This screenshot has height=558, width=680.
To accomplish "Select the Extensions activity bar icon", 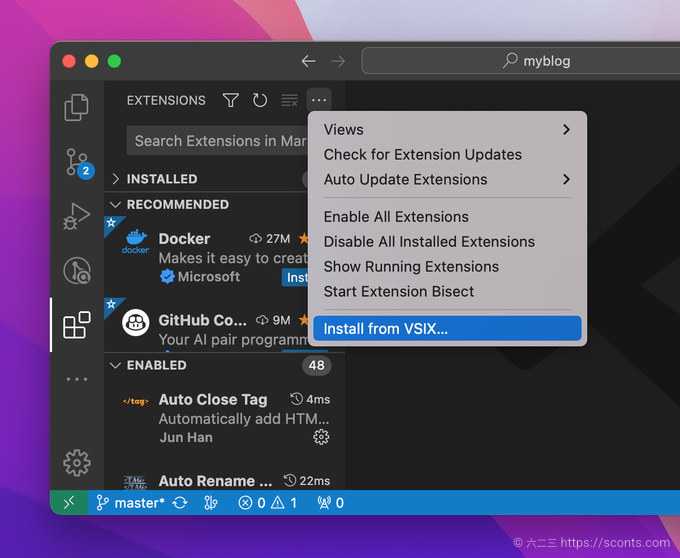I will pos(77,325).
